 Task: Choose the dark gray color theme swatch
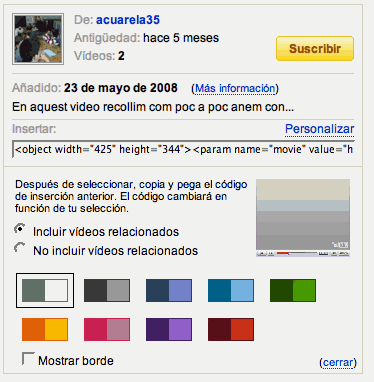[107, 291]
